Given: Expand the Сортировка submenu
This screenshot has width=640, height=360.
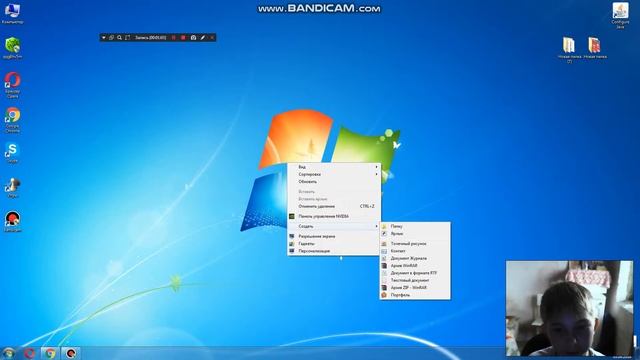Looking at the screenshot, I should tap(334, 174).
